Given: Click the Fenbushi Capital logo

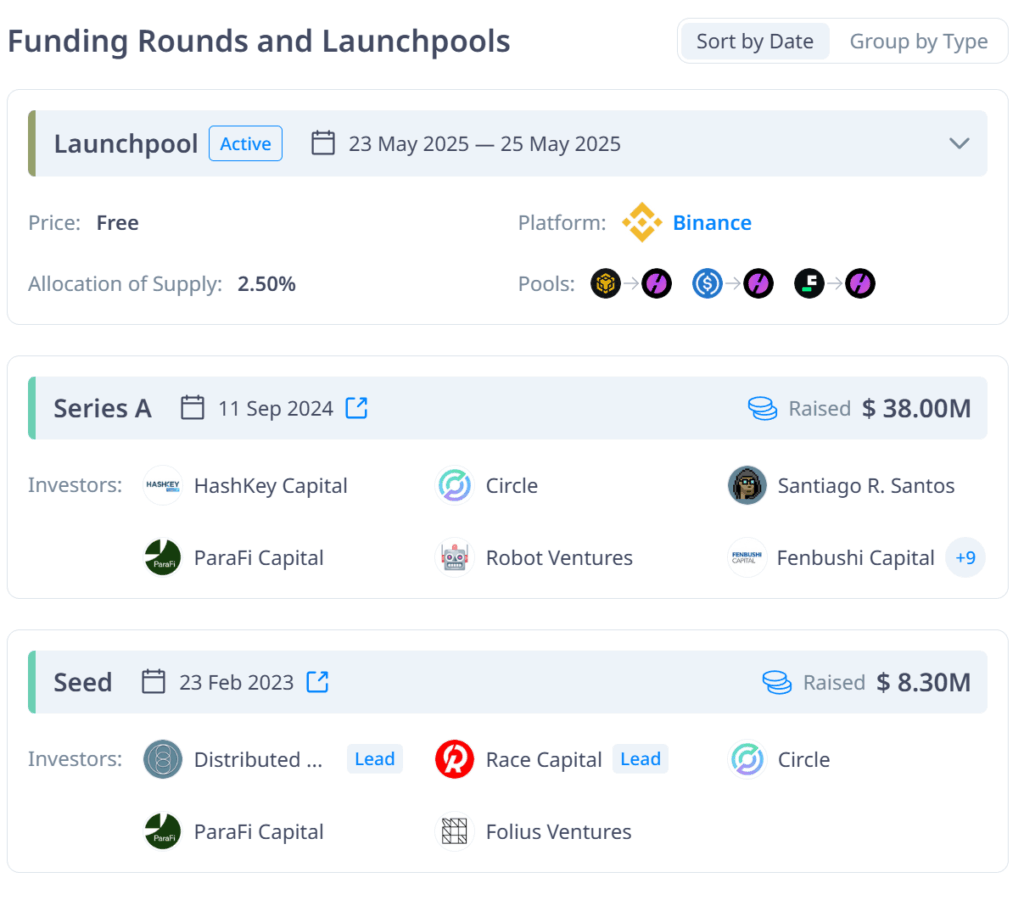Looking at the screenshot, I should tap(747, 557).
